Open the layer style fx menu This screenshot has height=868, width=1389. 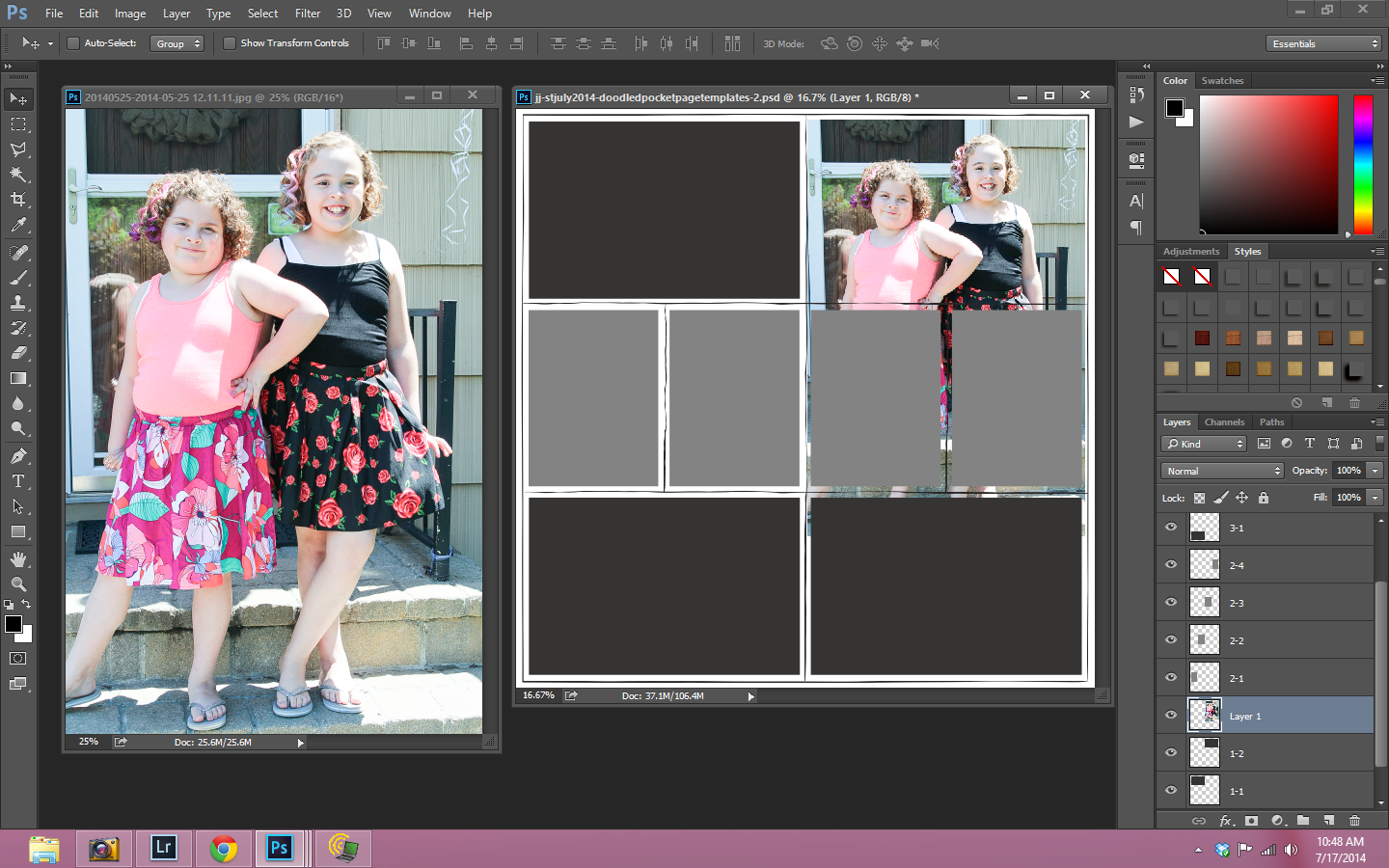coord(1226,821)
